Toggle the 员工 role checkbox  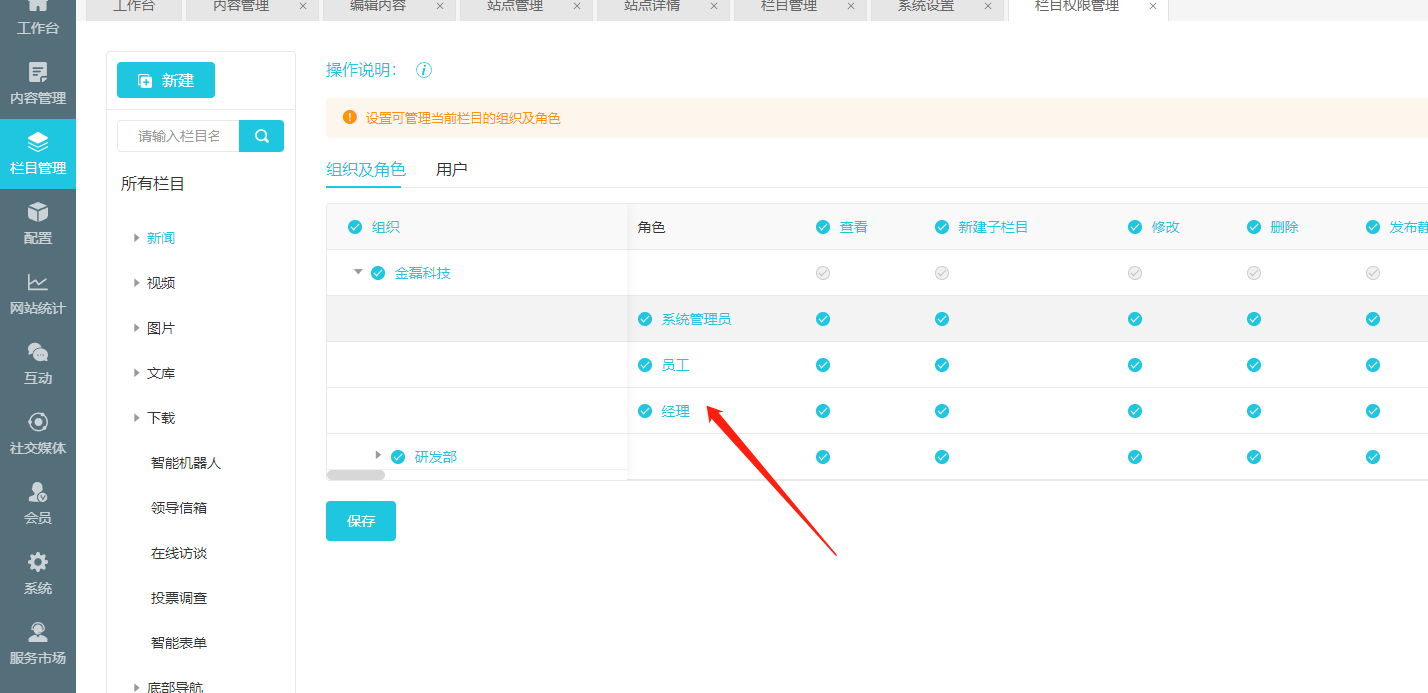645,365
